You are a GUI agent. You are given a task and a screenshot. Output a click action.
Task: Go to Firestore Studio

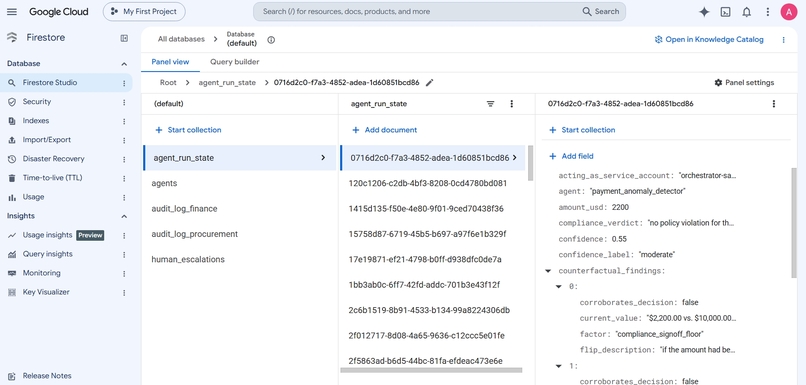50,83
